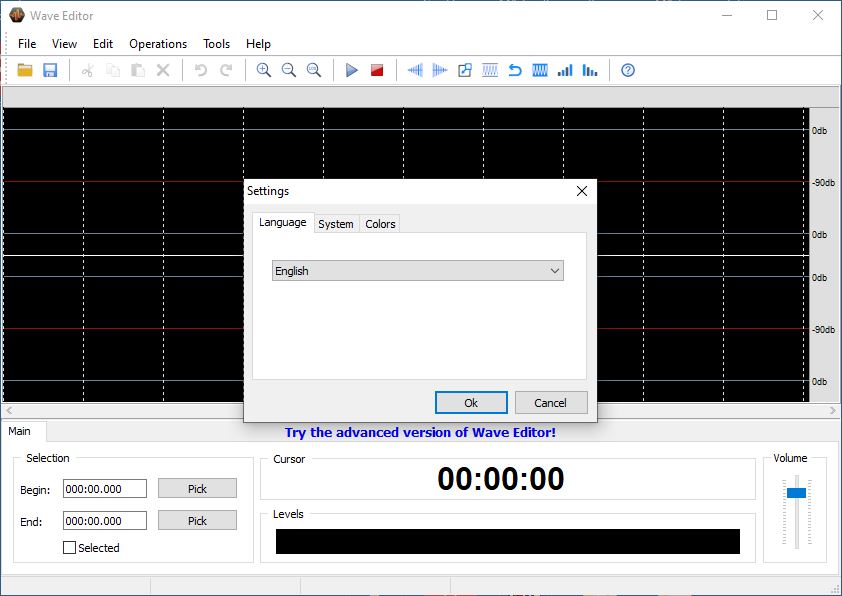Click the overlapping squares toolbar icon

[x=465, y=70]
